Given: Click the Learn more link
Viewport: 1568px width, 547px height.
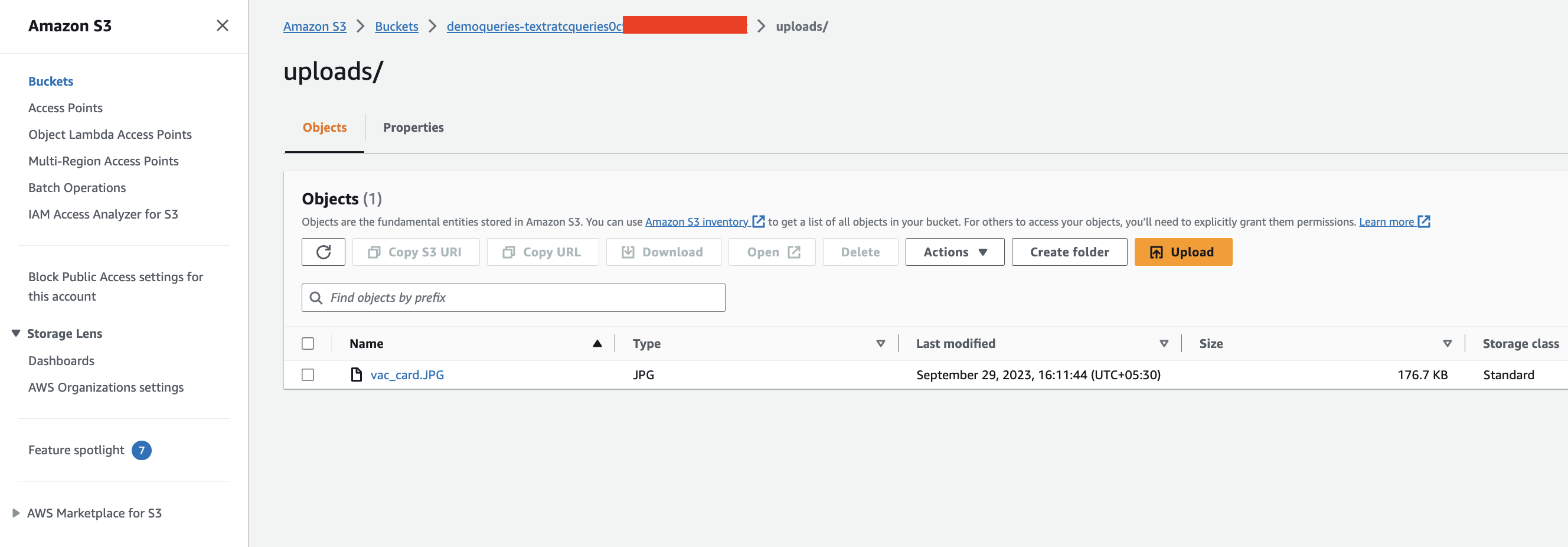Looking at the screenshot, I should point(1386,222).
